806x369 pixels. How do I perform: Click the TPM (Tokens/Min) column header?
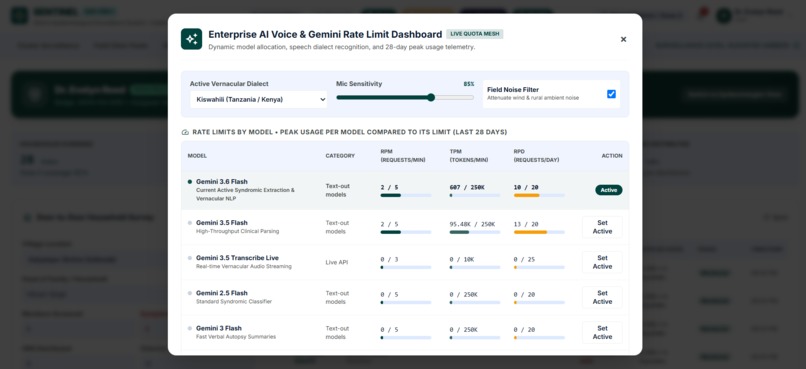pos(469,156)
